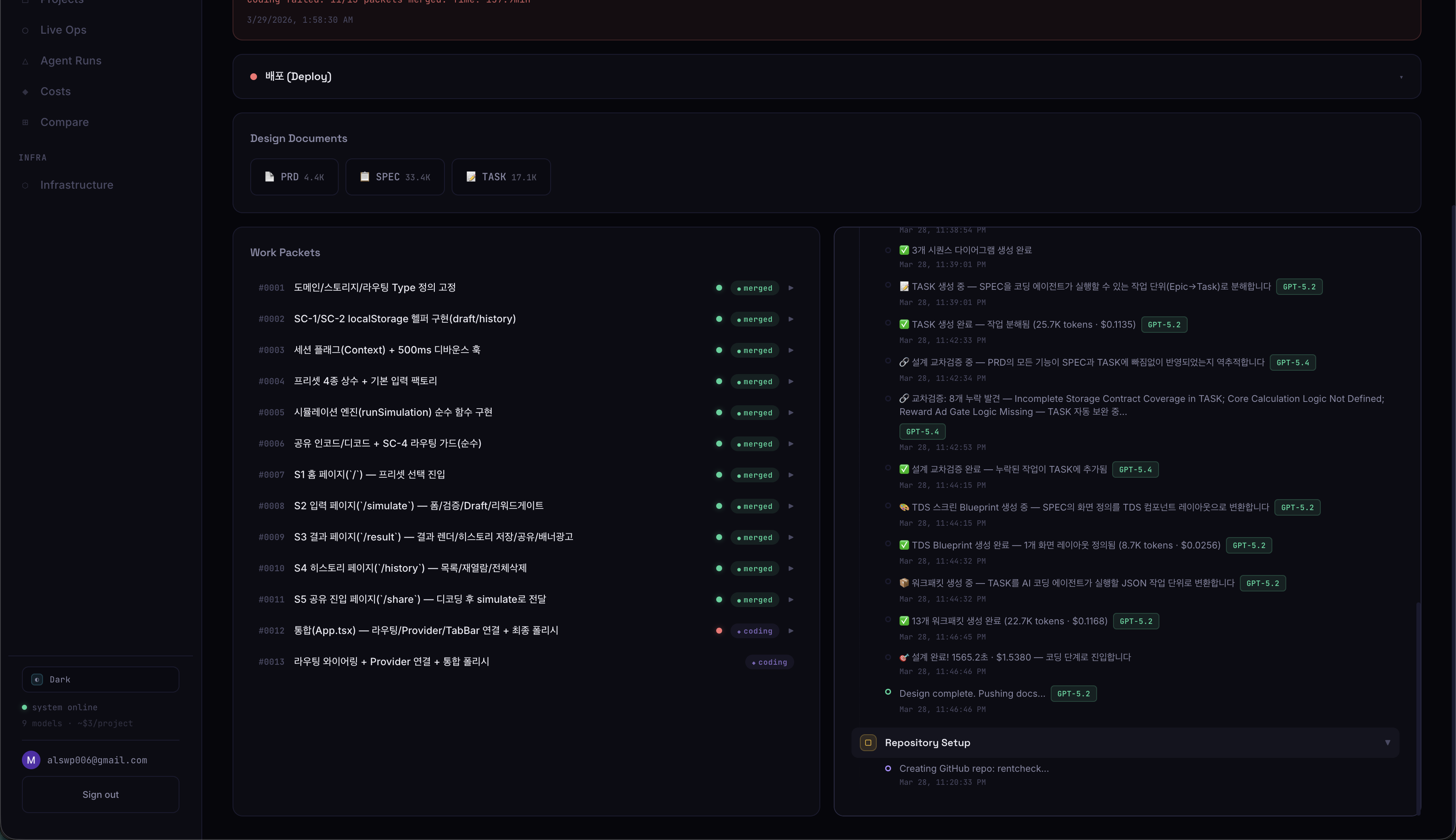The image size is (1456, 840).
Task: Open Live Ops in sidebar
Action: point(63,30)
